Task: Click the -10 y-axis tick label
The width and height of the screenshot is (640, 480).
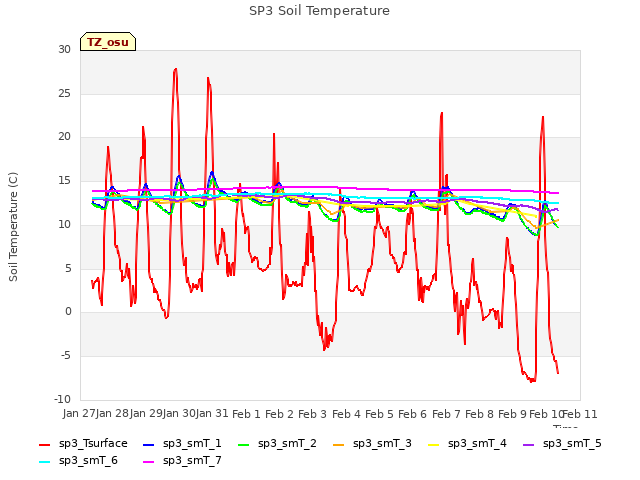Action: click(63, 399)
